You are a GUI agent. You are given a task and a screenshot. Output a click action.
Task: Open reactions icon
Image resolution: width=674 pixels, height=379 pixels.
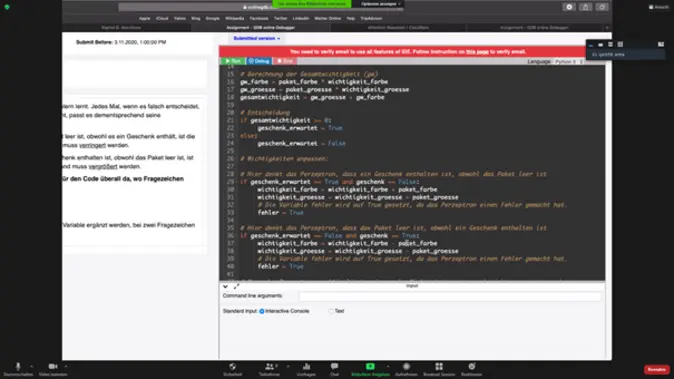click(x=472, y=367)
